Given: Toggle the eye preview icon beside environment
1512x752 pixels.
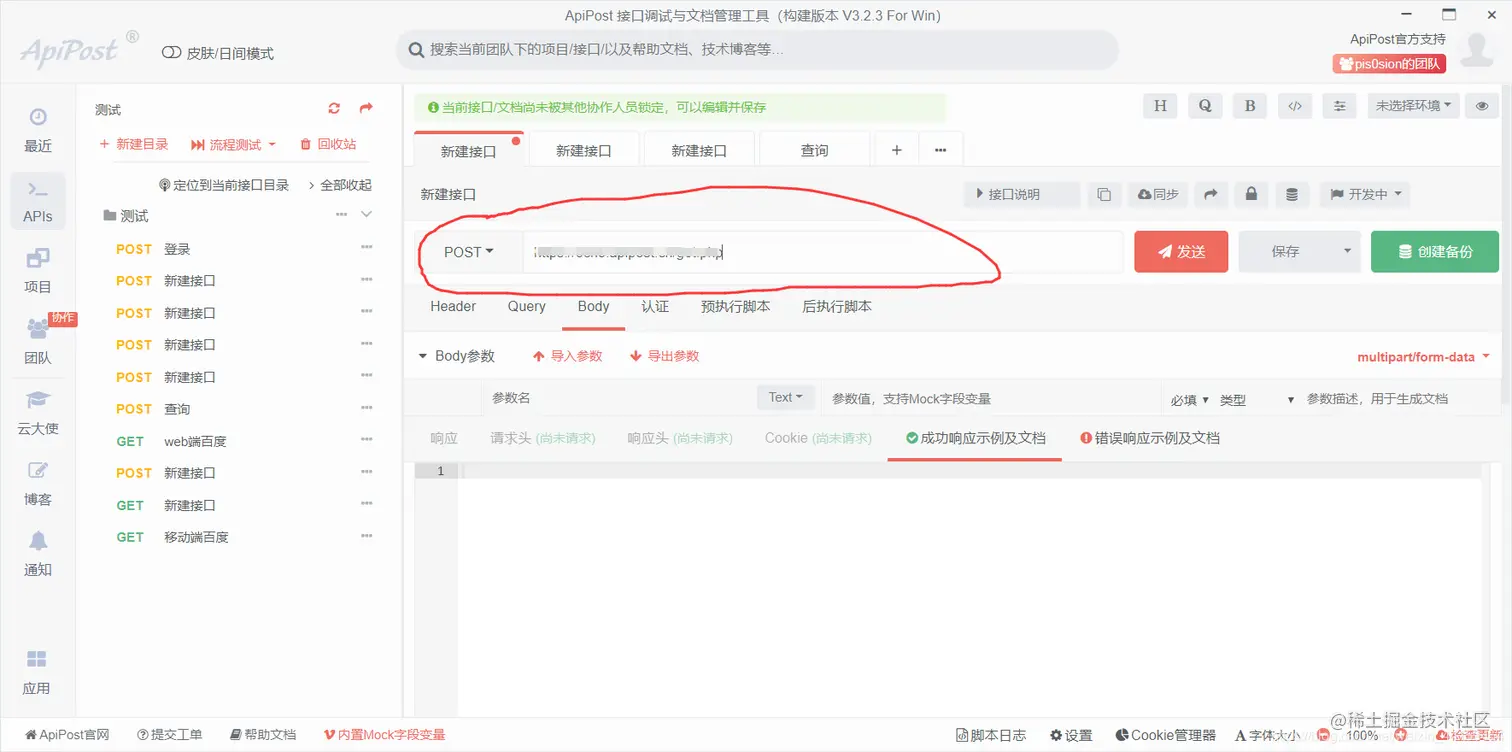Looking at the screenshot, I should pos(1482,106).
